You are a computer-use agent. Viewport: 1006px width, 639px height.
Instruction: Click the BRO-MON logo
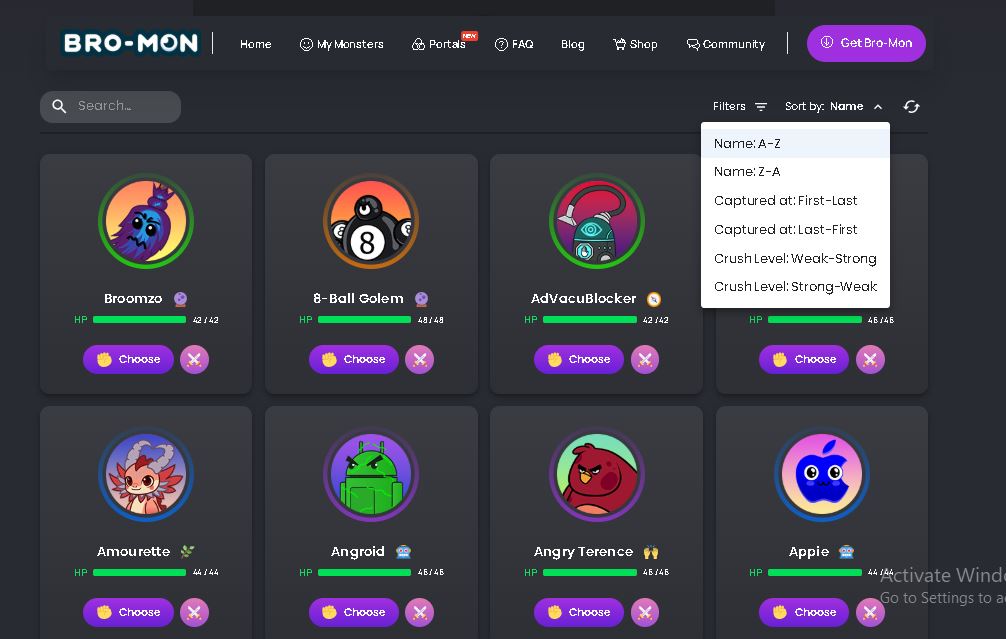130,43
